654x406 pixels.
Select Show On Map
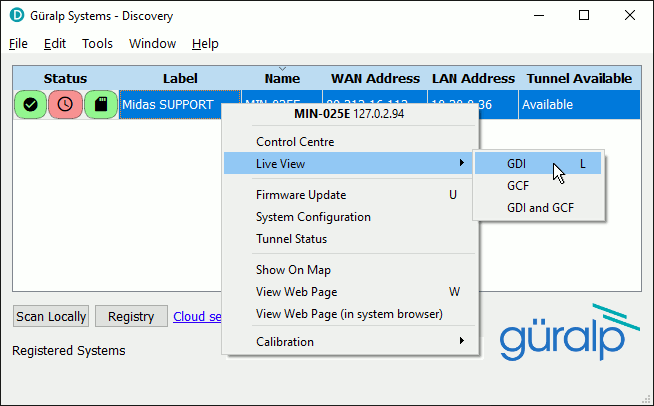point(351,270)
